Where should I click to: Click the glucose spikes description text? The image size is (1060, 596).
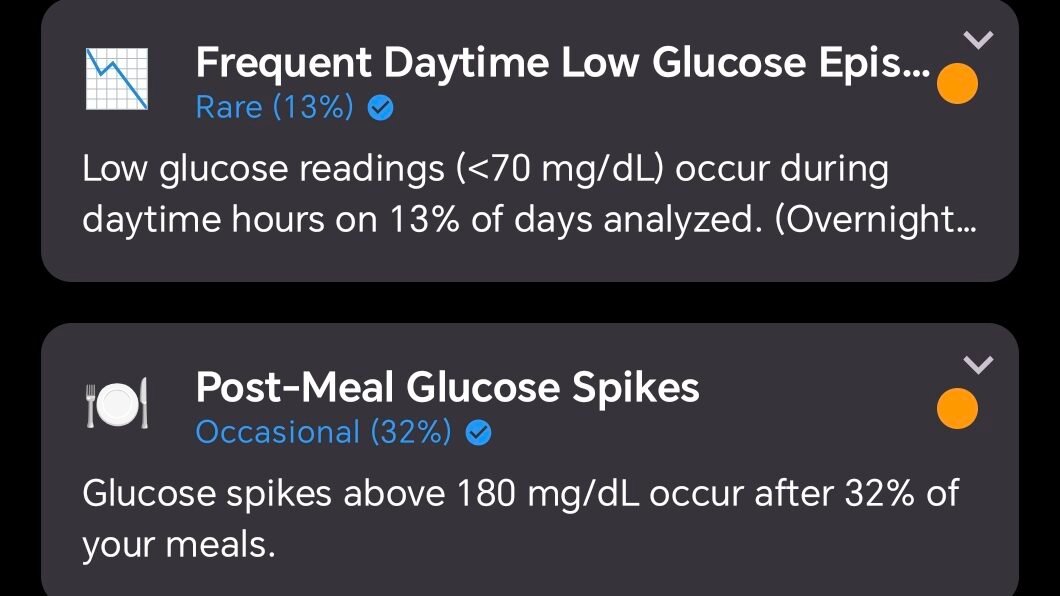pyautogui.click(x=520, y=494)
